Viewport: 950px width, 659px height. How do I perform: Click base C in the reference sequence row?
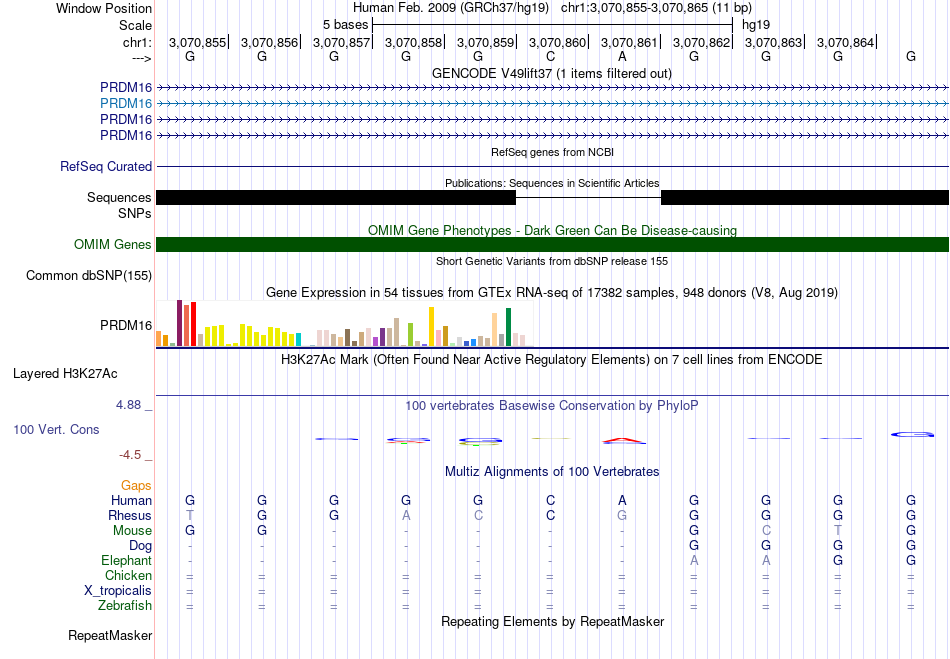coord(550,56)
